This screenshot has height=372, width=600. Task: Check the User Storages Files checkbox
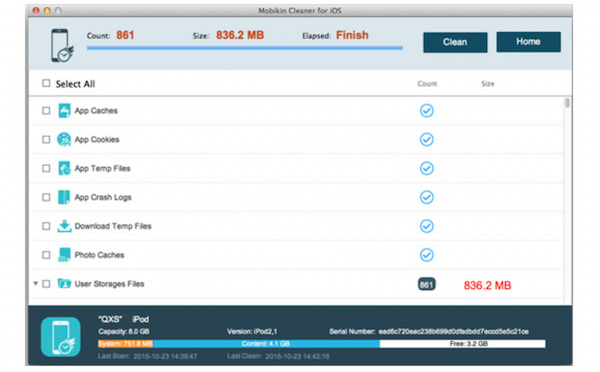46,284
